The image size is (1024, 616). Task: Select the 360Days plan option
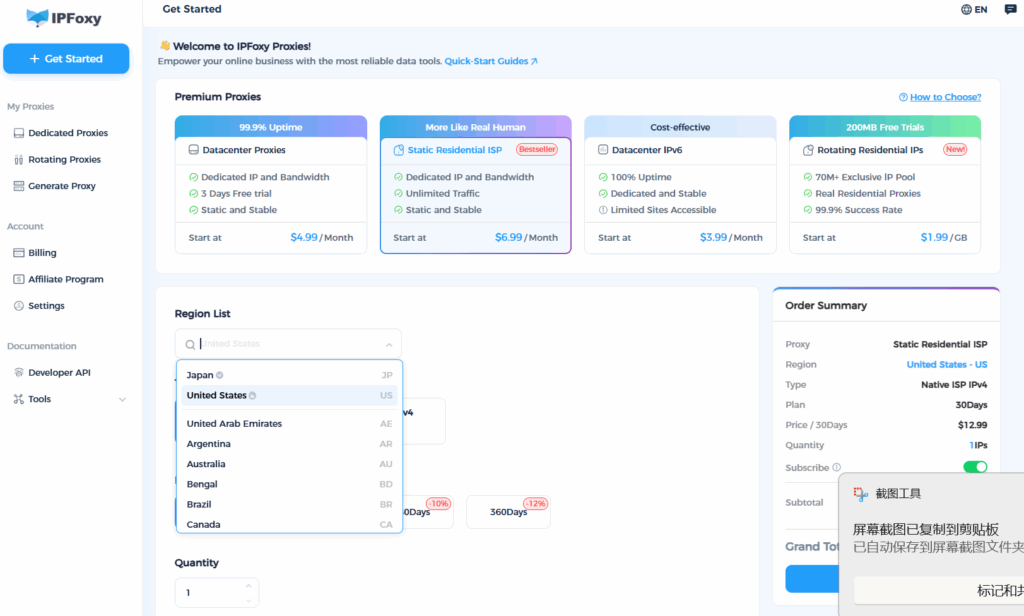coord(508,512)
